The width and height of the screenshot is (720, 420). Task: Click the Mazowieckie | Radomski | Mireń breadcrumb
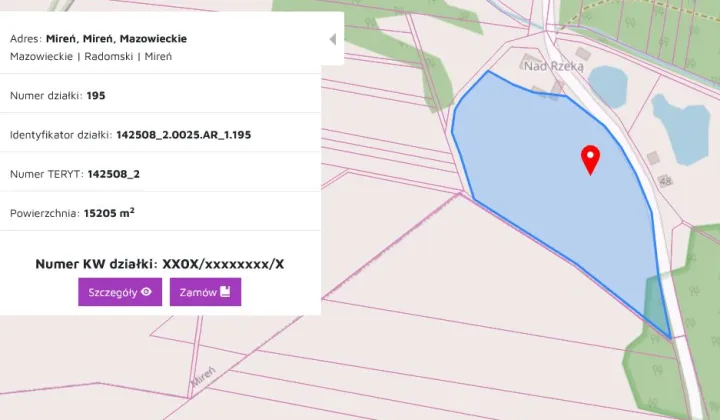(91, 56)
